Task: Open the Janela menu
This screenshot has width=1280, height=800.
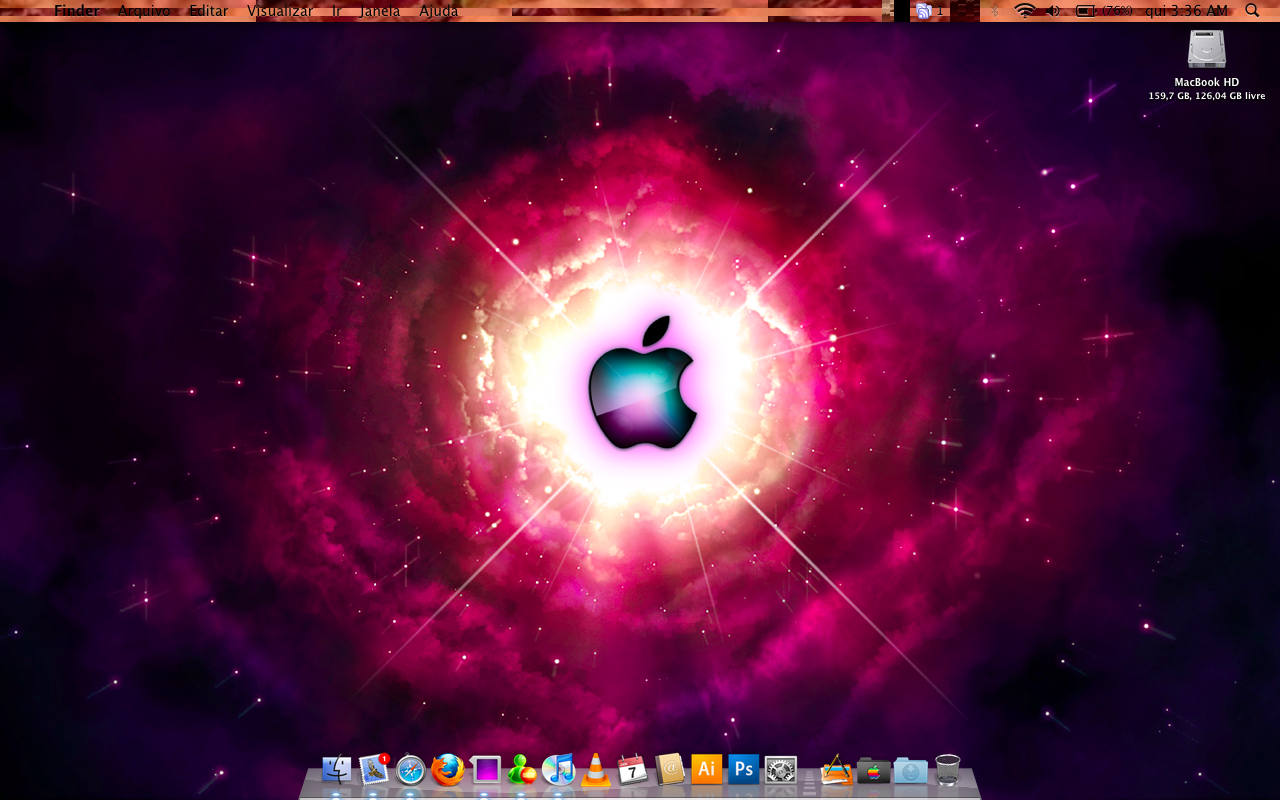Action: point(380,10)
